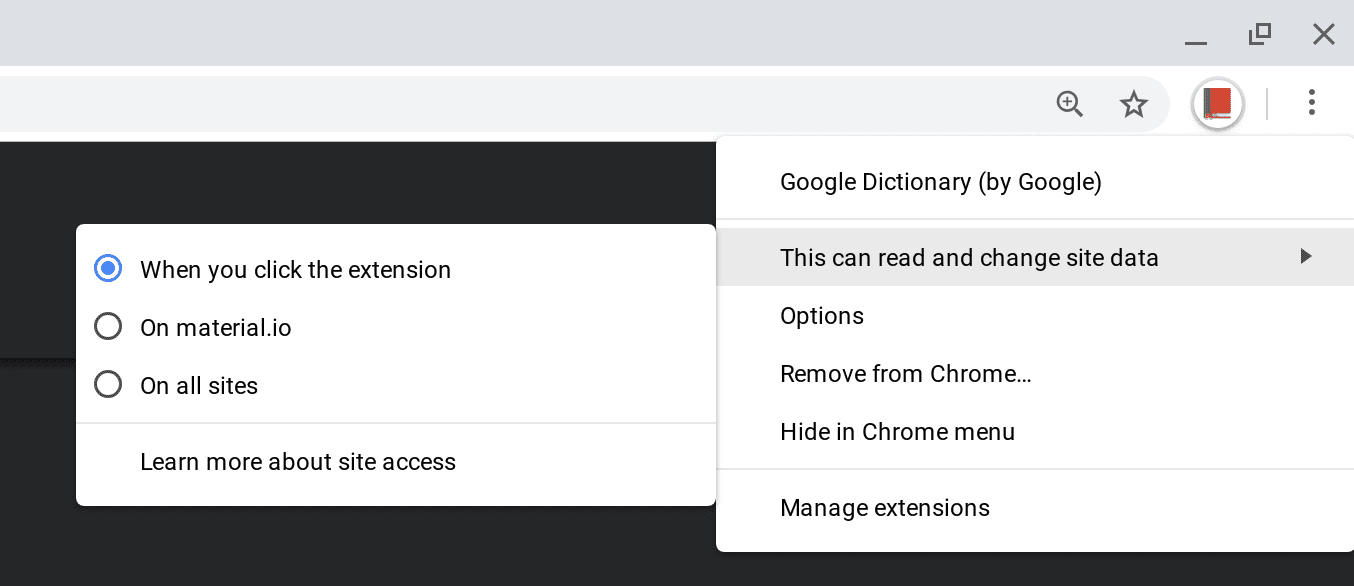Open the Chrome three-dot menu
This screenshot has height=586, width=1354.
click(x=1311, y=103)
